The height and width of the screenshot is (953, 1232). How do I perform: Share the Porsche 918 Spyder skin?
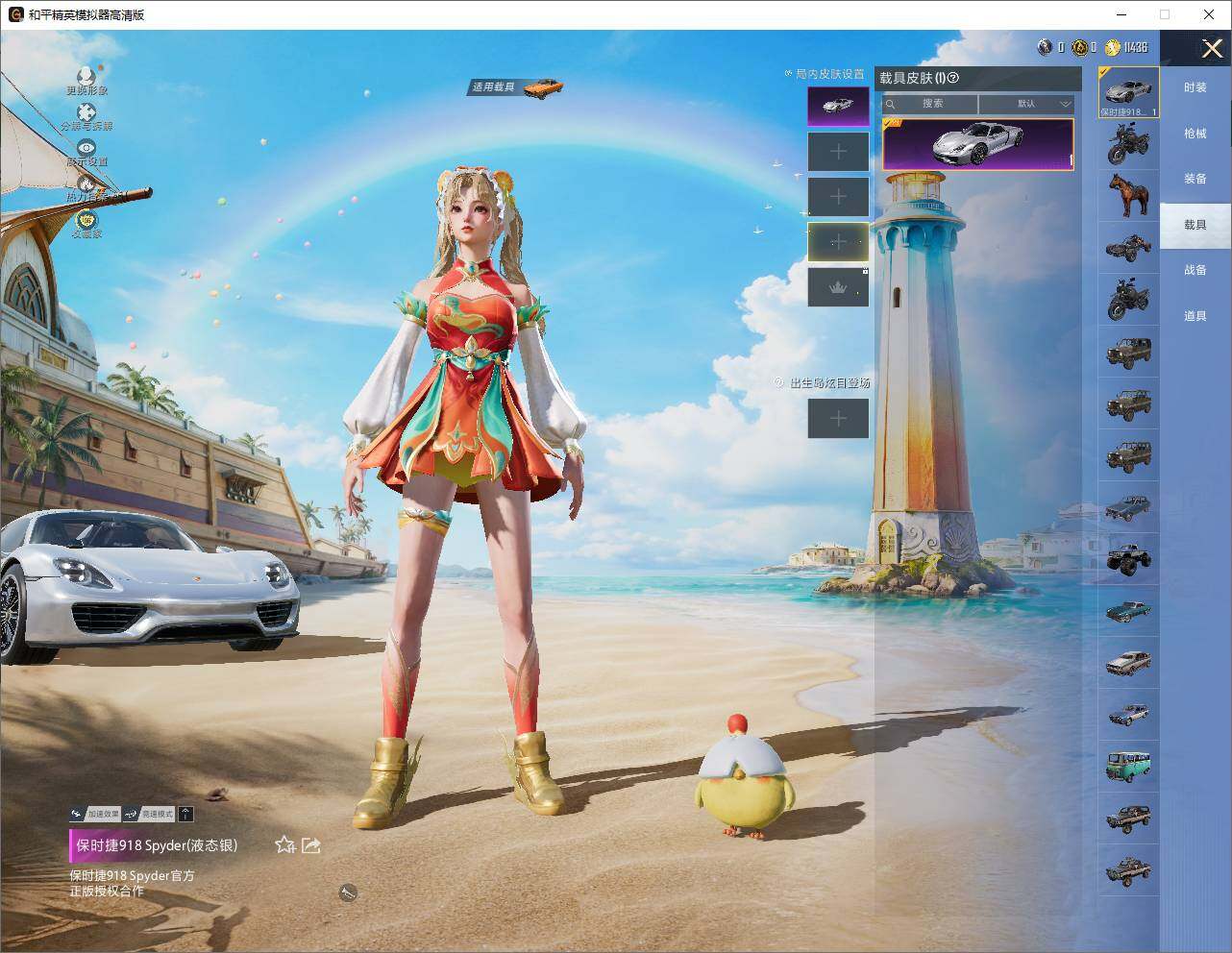[x=311, y=845]
